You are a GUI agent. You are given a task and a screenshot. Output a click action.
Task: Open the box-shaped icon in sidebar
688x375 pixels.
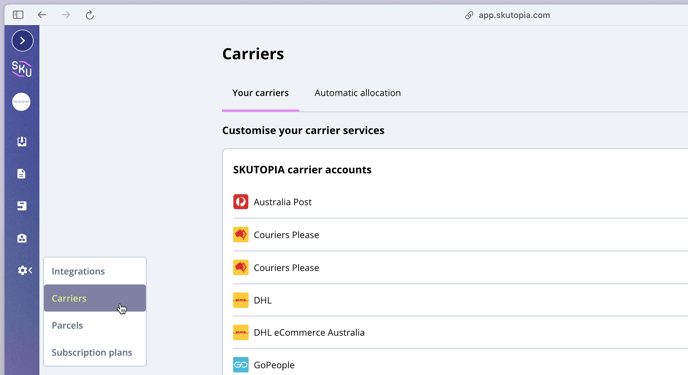[x=22, y=206]
